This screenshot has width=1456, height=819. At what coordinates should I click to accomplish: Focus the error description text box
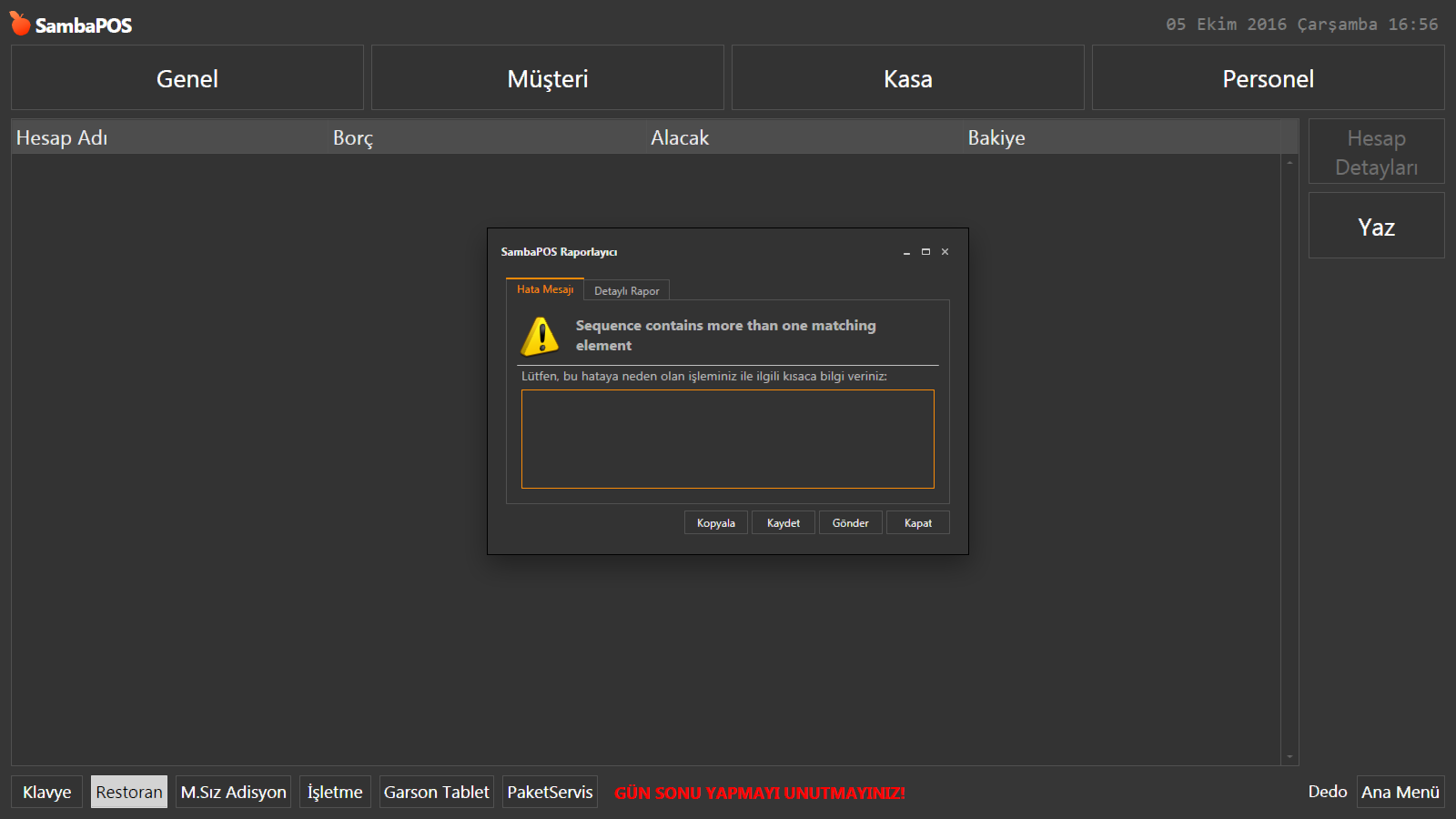click(x=727, y=439)
